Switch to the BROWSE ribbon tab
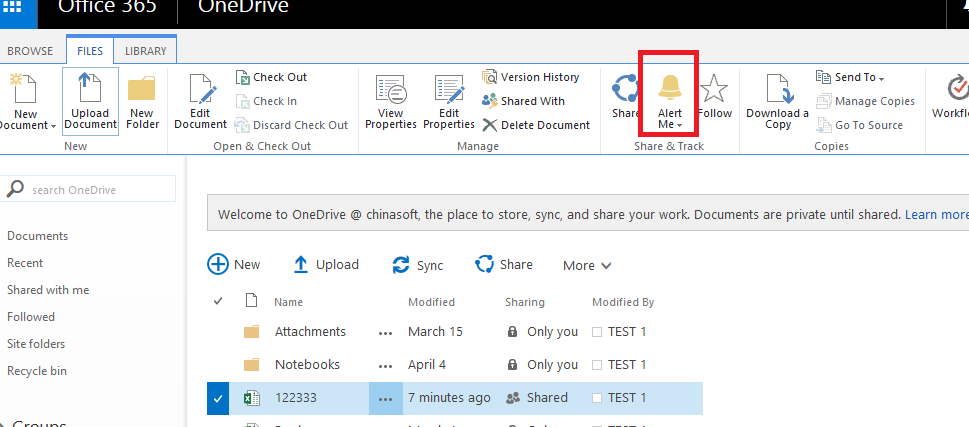969x427 pixels. click(x=30, y=51)
